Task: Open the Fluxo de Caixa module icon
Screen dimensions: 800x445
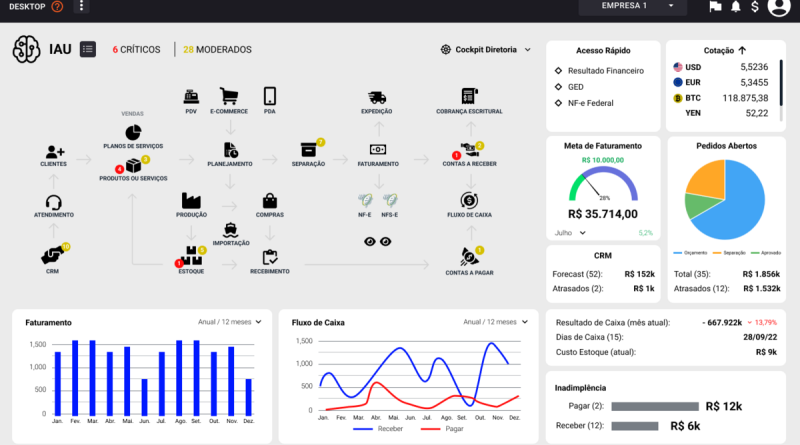Action: pos(469,201)
